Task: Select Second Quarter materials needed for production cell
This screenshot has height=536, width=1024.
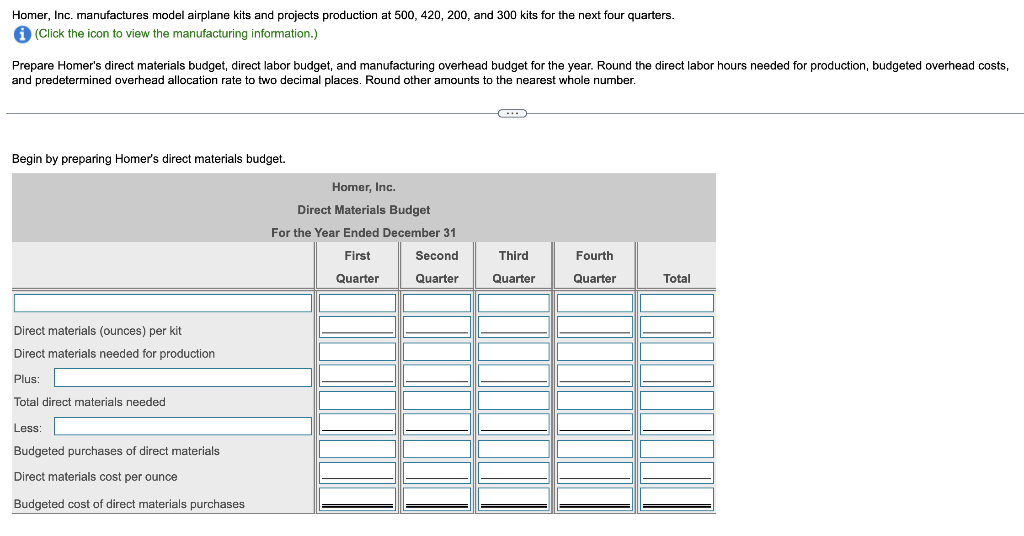Action: 437,352
